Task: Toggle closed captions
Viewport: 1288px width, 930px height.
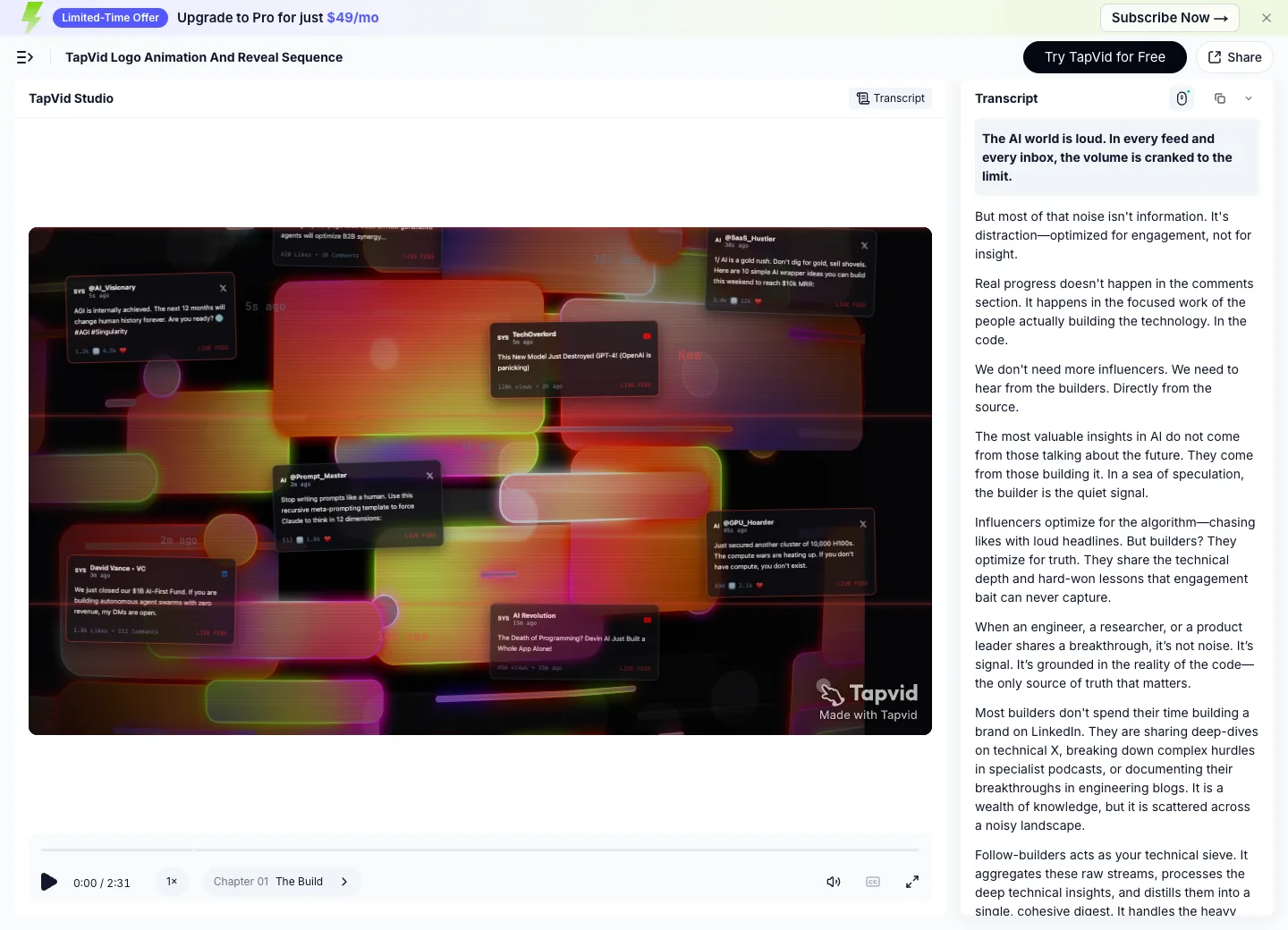Action: click(873, 882)
